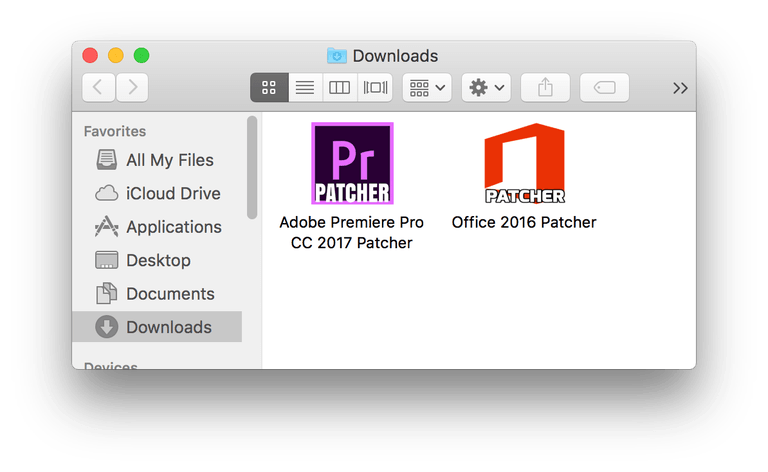Viewport: 768px width, 472px height.
Task: Go forward with the right arrow
Action: click(x=132, y=87)
